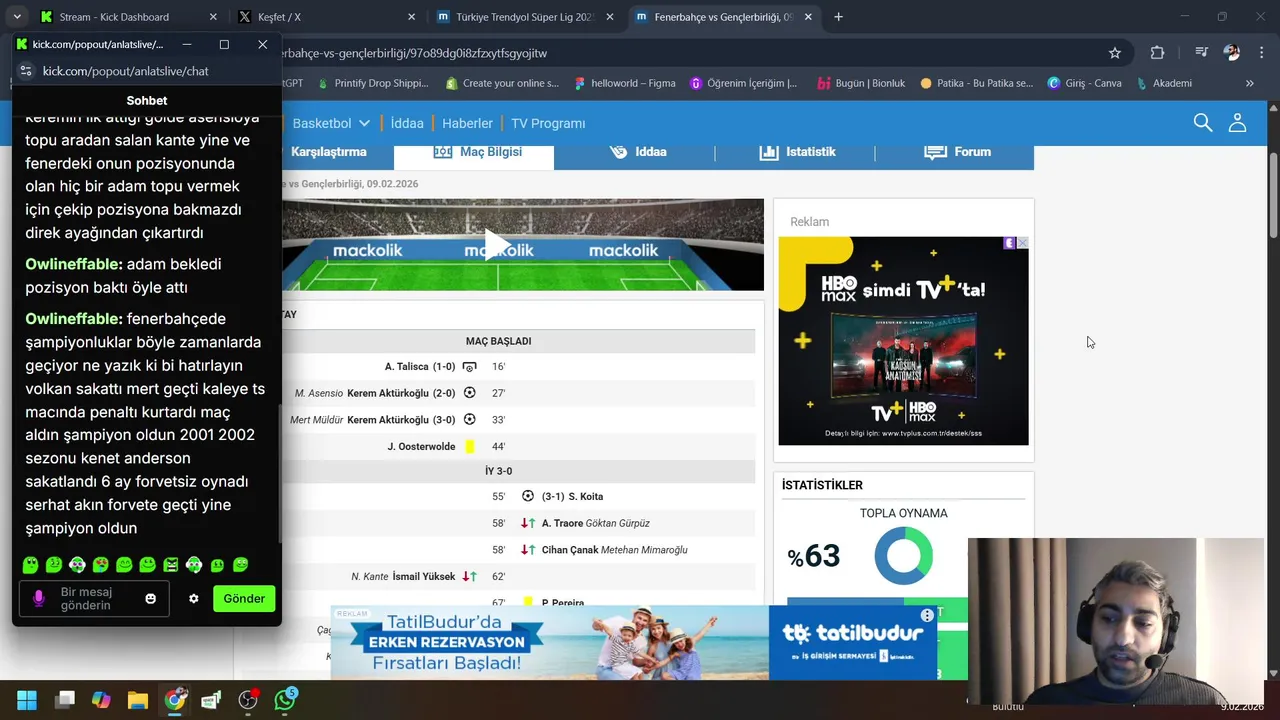Viewport: 1280px width, 720px height.
Task: Send message with Gönder button
Action: tap(244, 598)
